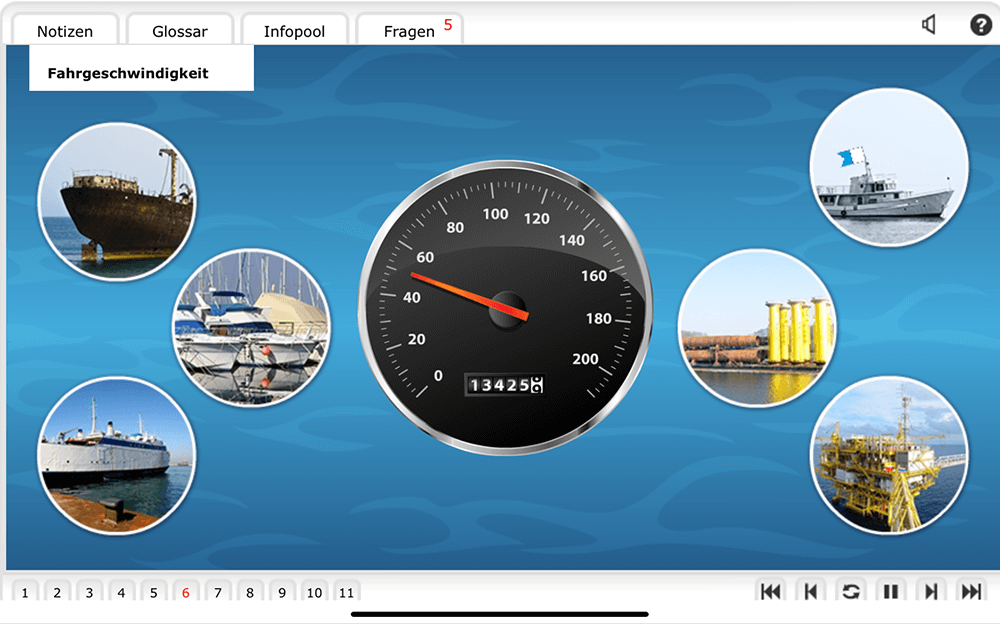Jump to first slide with skip-back button
The height and width of the screenshot is (624, 1000).
pos(771,592)
